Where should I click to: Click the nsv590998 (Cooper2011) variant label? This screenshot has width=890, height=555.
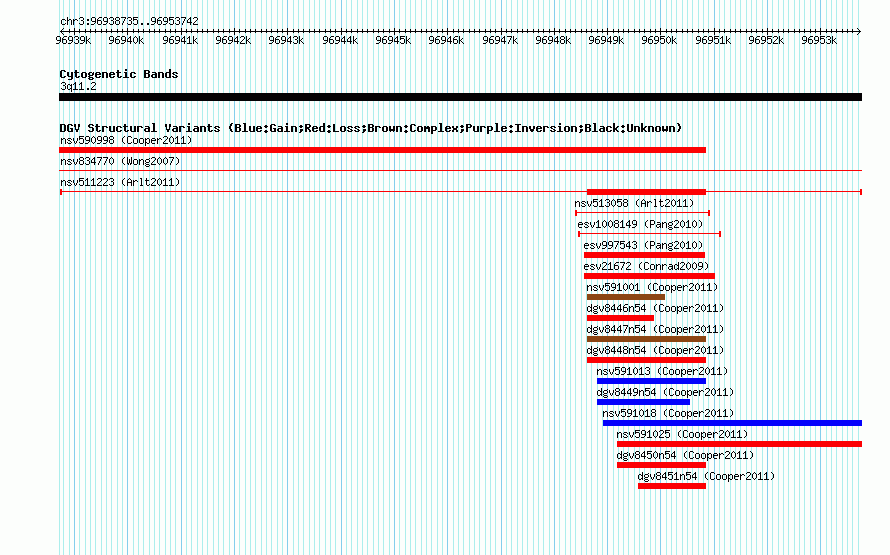[126, 140]
